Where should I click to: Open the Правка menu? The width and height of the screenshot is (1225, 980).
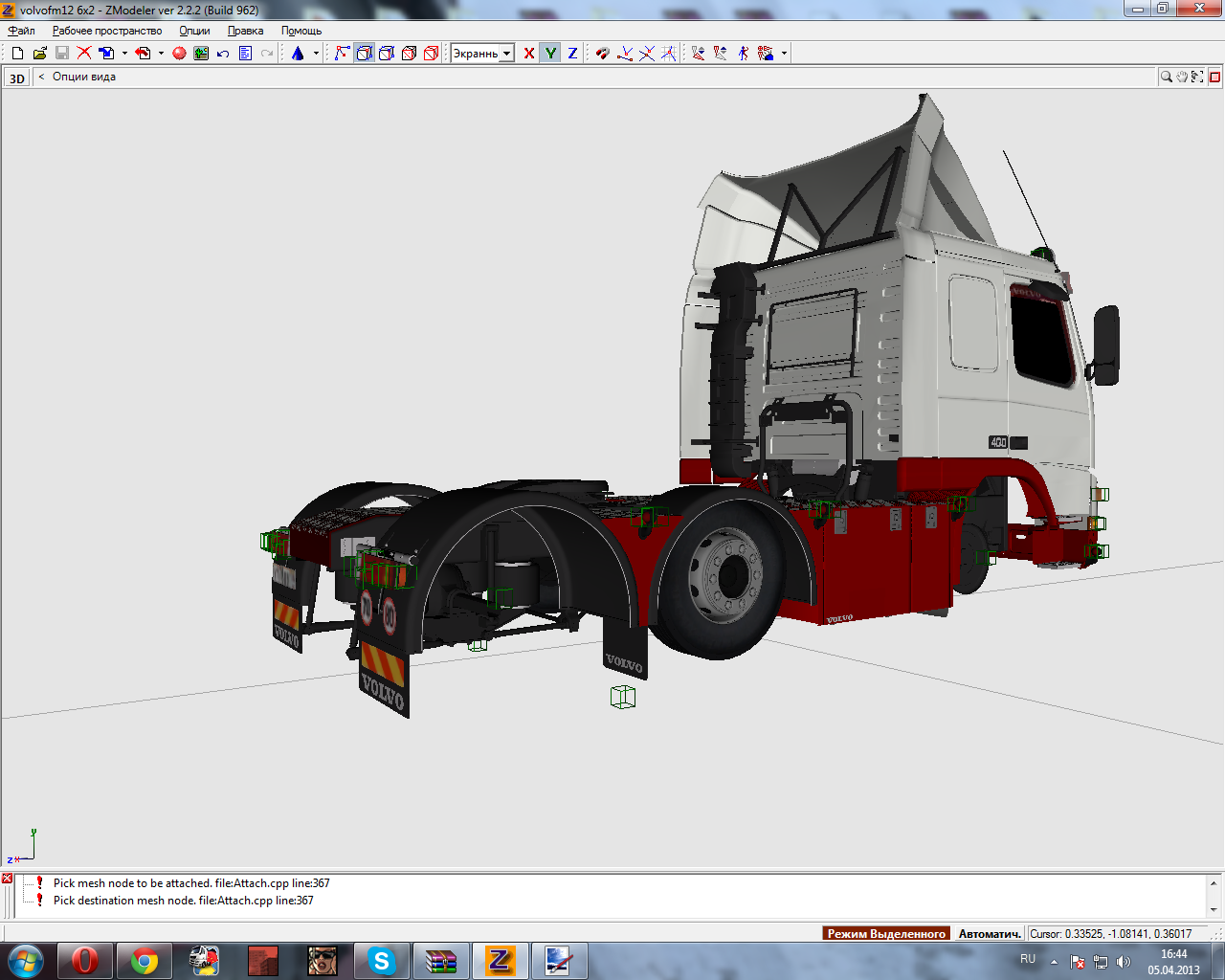246,31
